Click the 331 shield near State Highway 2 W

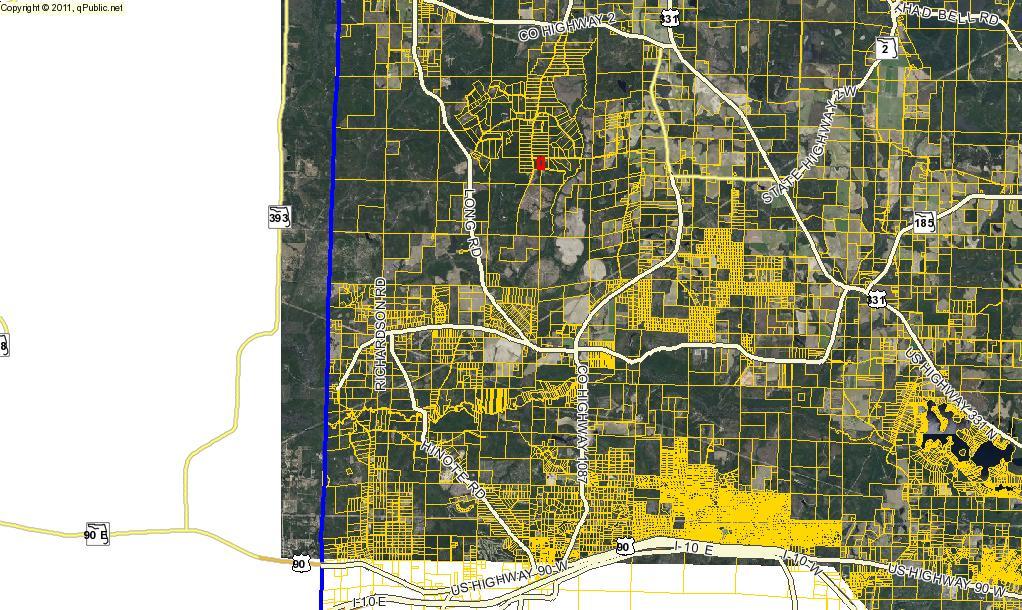pos(876,298)
